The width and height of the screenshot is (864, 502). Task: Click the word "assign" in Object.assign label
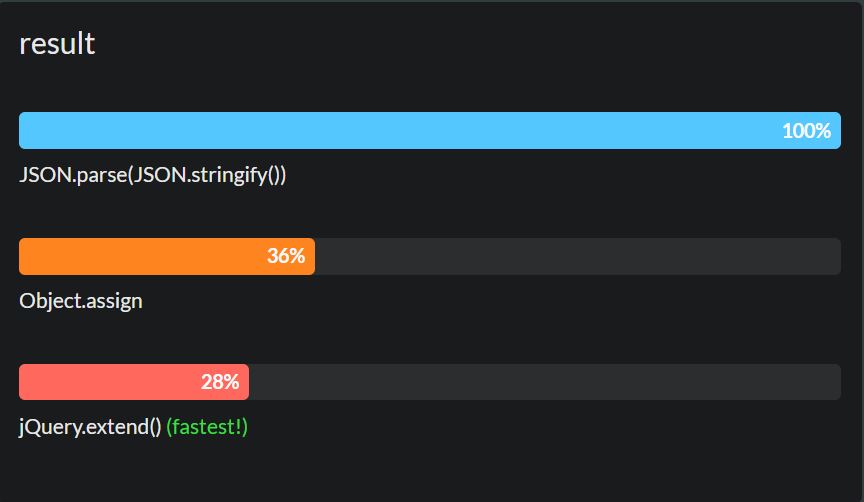click(x=114, y=301)
